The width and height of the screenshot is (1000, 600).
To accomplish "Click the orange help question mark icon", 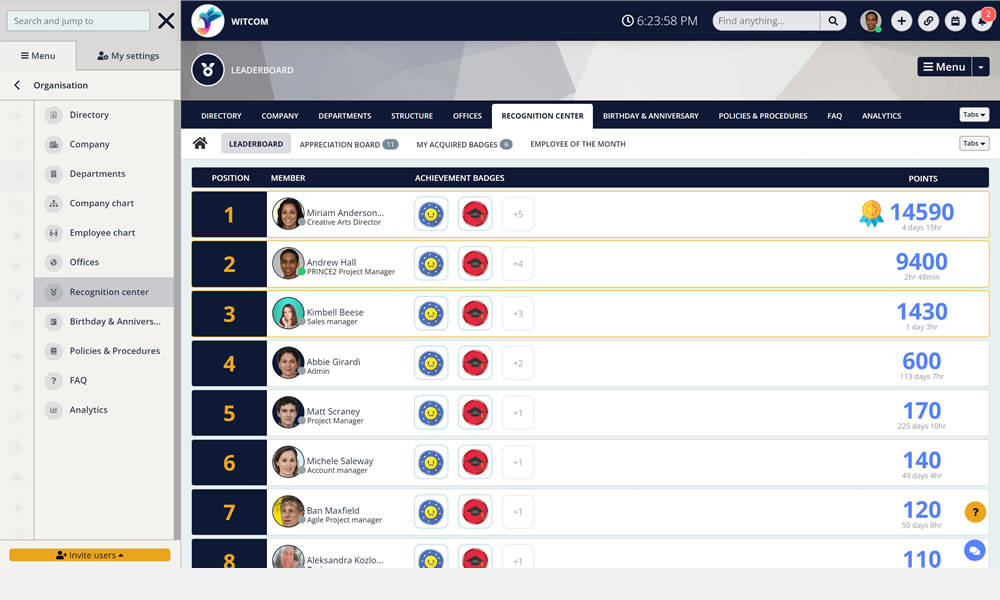I will tap(975, 512).
